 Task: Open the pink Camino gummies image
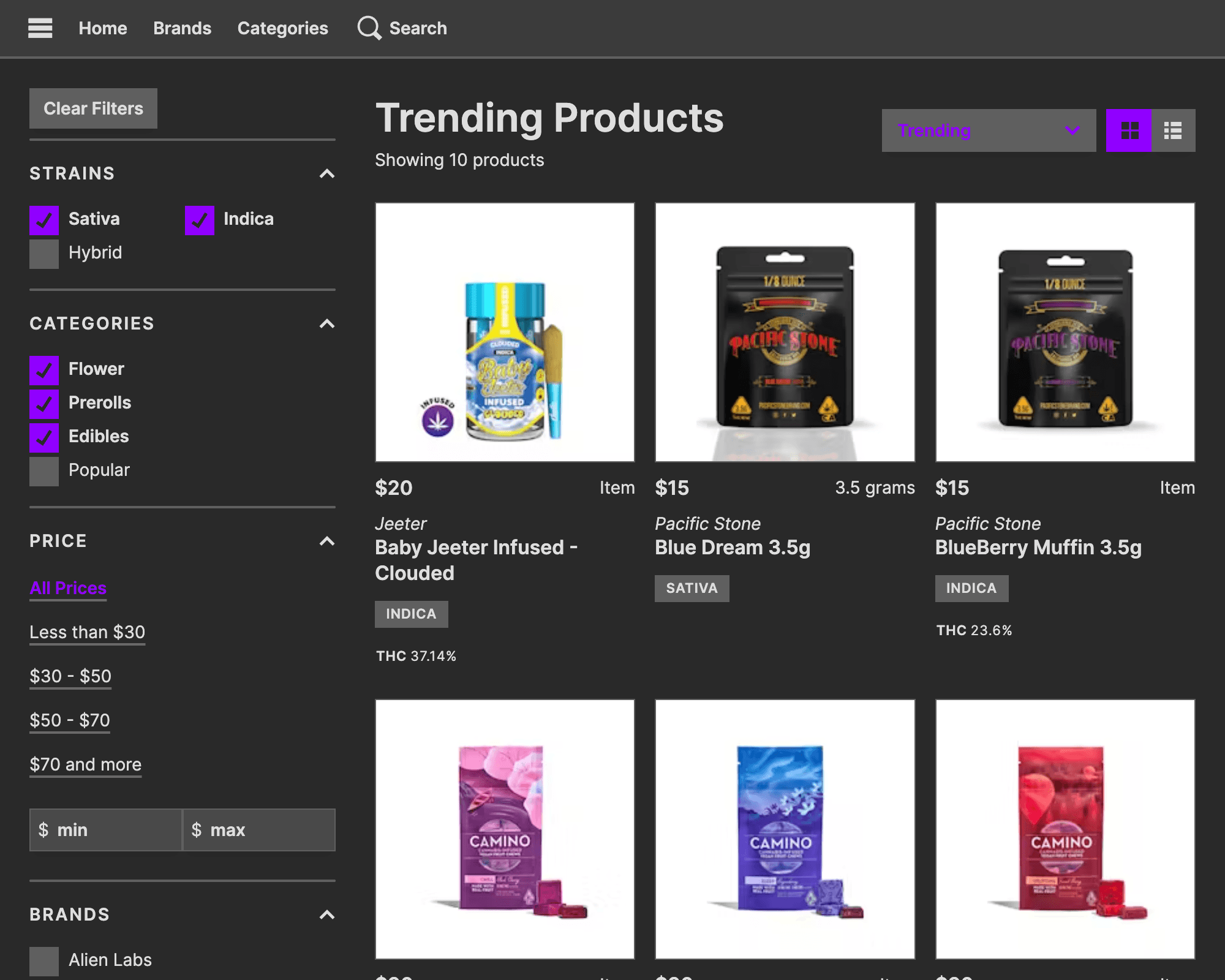[x=505, y=829]
